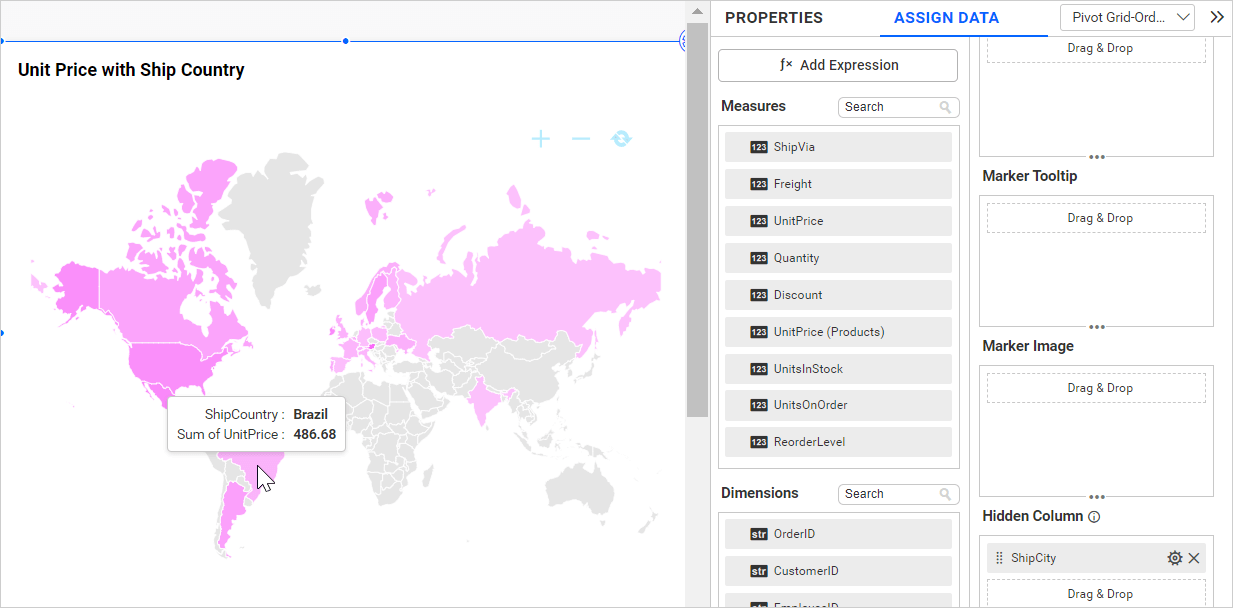Click the Hidden Column info icon
Image resolution: width=1233 pixels, height=608 pixels.
1094,517
